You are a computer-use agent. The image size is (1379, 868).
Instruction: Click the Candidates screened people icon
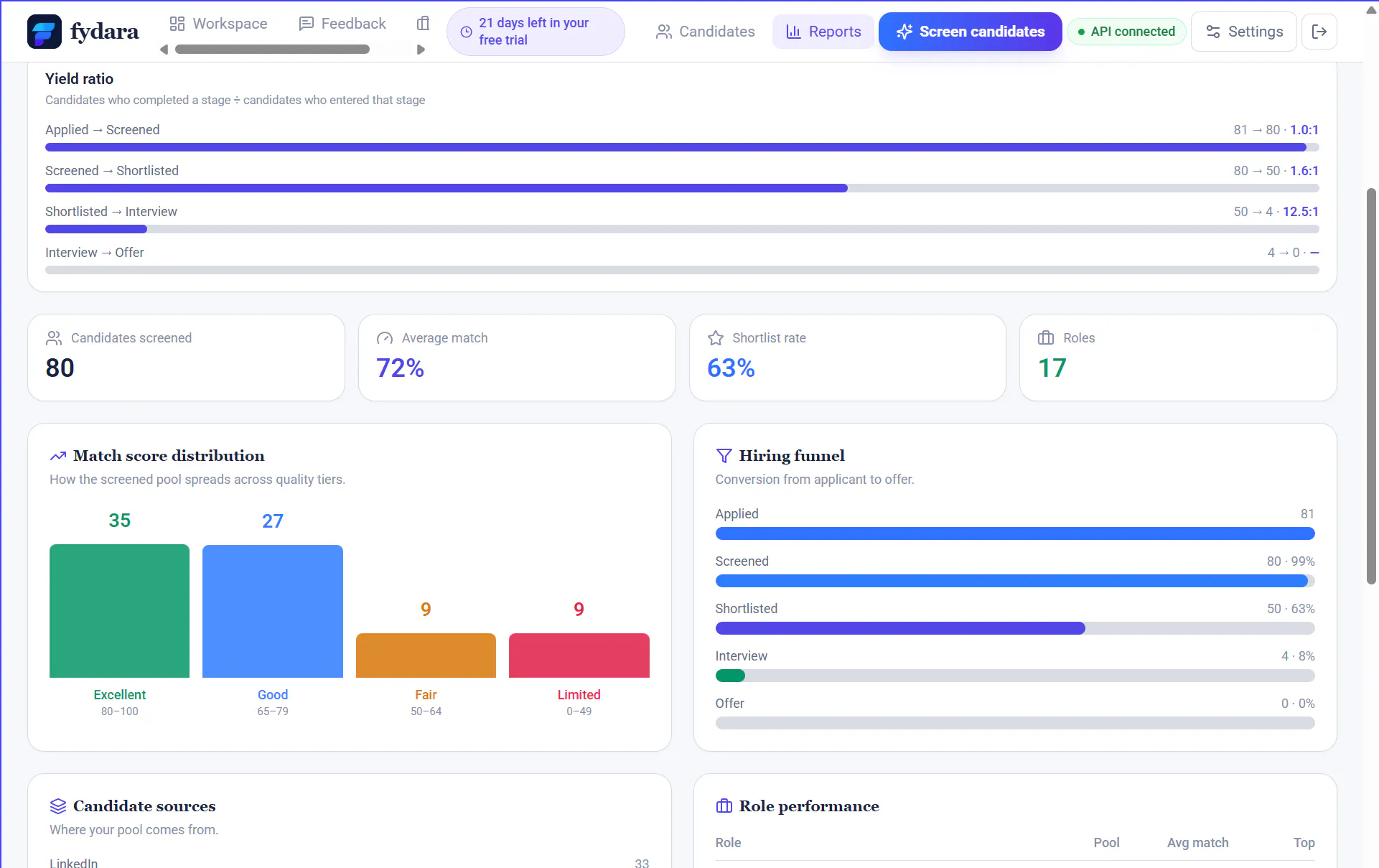(54, 338)
